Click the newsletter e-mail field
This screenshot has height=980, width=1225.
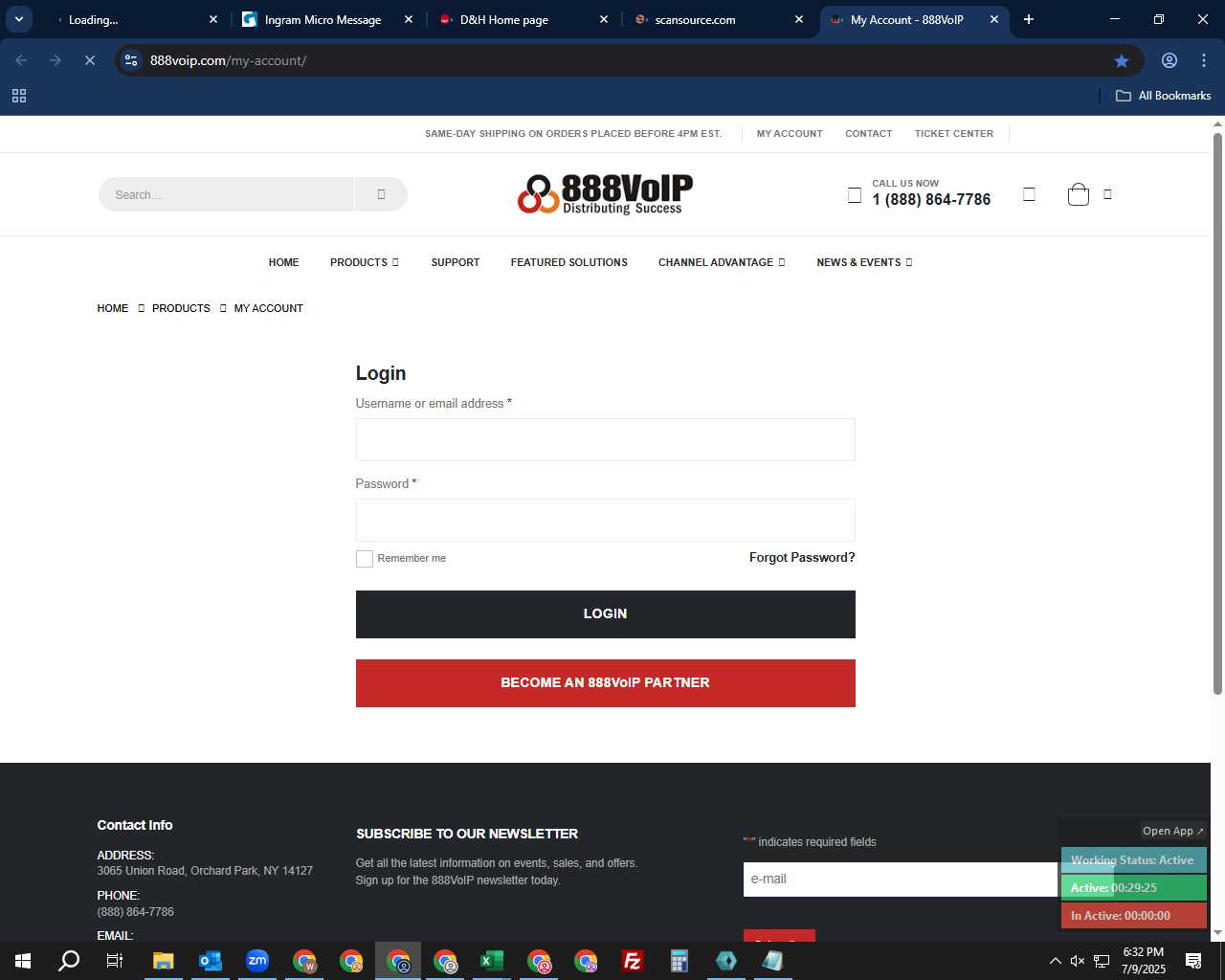901,880
